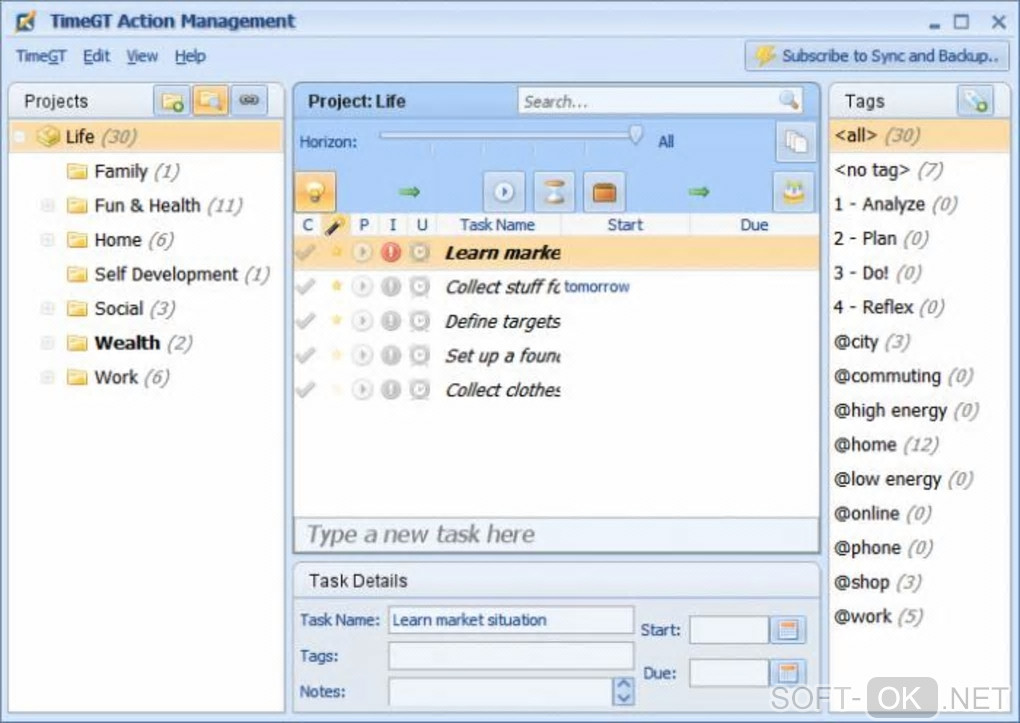Mark Define targets task as complete
The image size is (1020, 723).
click(306, 321)
